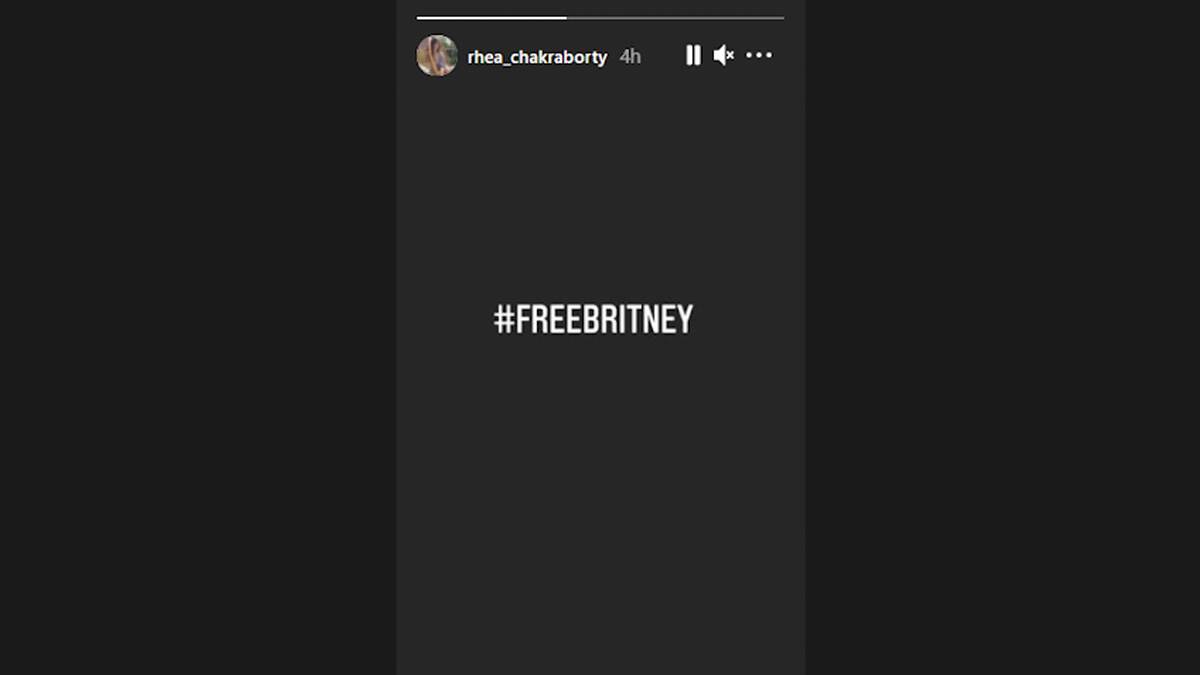The height and width of the screenshot is (675, 1200).
Task: Click the dark backdrop right of the story
Action: pyautogui.click(x=1003, y=337)
